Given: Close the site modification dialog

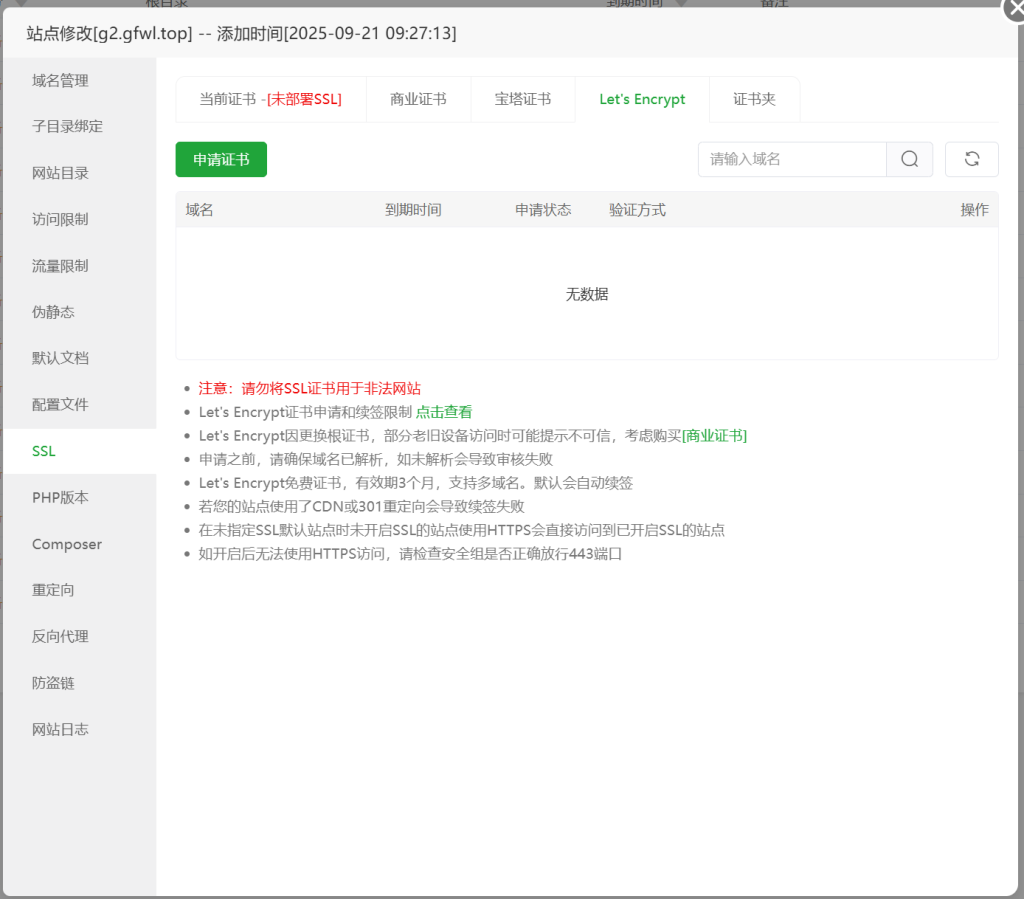Looking at the screenshot, I should coord(1014,9).
